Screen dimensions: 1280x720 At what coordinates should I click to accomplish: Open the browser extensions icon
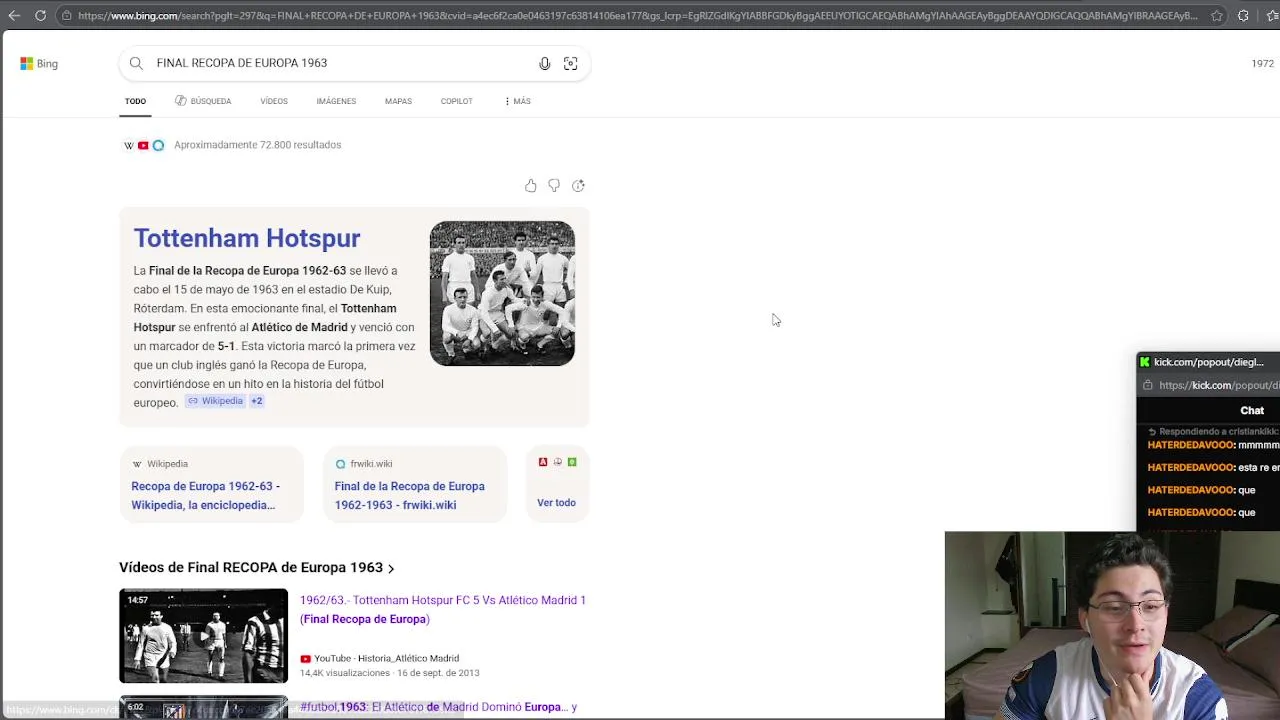(1243, 15)
